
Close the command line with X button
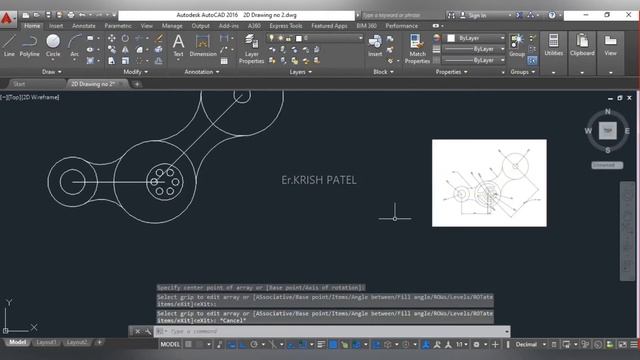click(x=138, y=331)
